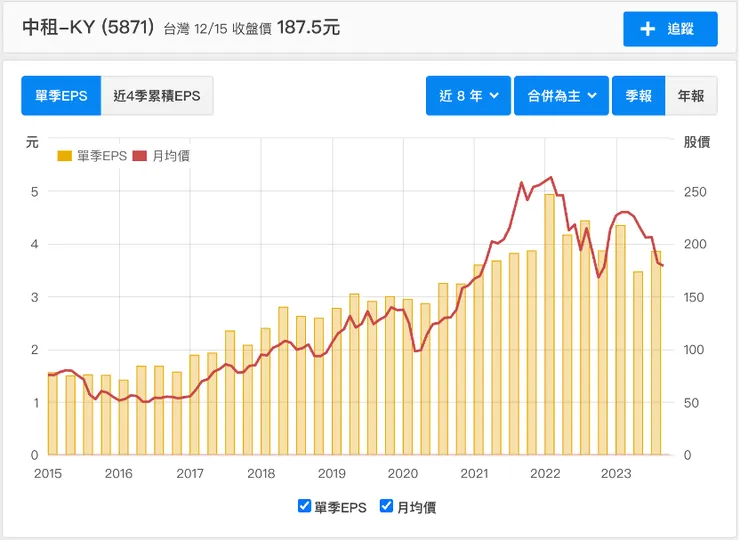Open the 近 8 年 range dropdown
Screen dimensions: 740x541
pos(468,96)
